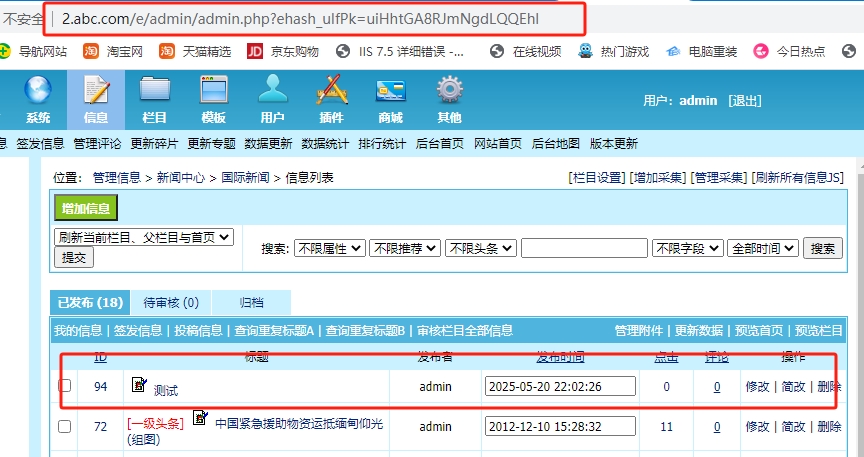This screenshot has width=864, height=457.
Task: Open the 商城 (Shop) icon
Action: pos(390,91)
